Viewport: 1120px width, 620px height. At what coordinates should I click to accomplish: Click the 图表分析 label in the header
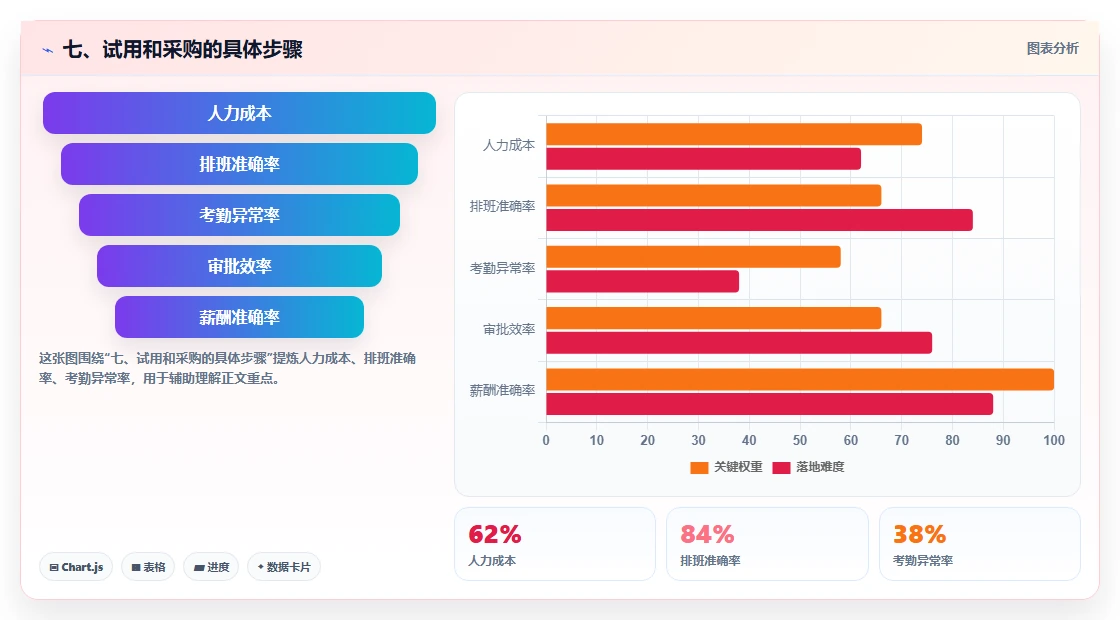point(1052,49)
